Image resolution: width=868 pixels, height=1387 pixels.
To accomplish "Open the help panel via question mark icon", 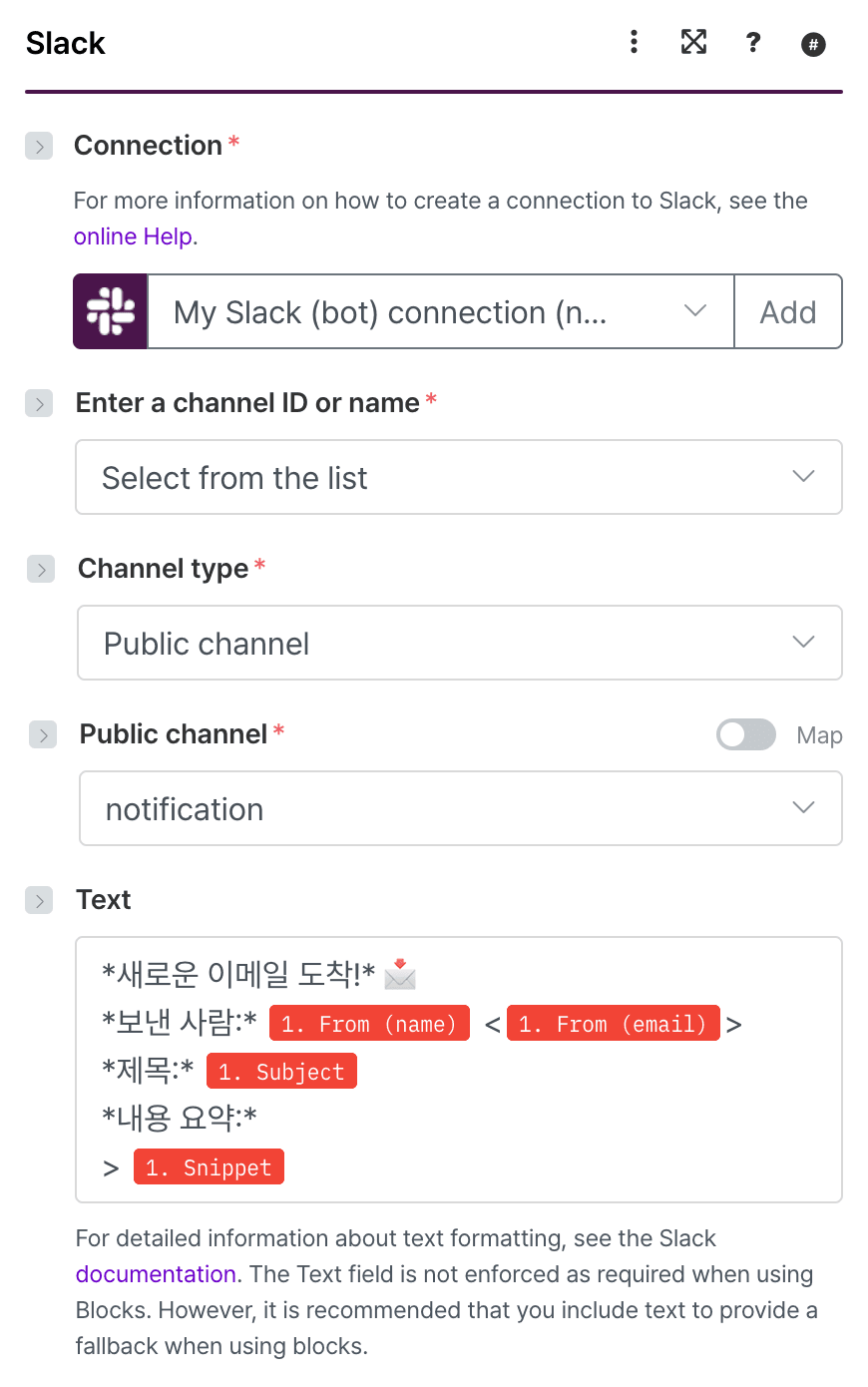I will click(753, 43).
